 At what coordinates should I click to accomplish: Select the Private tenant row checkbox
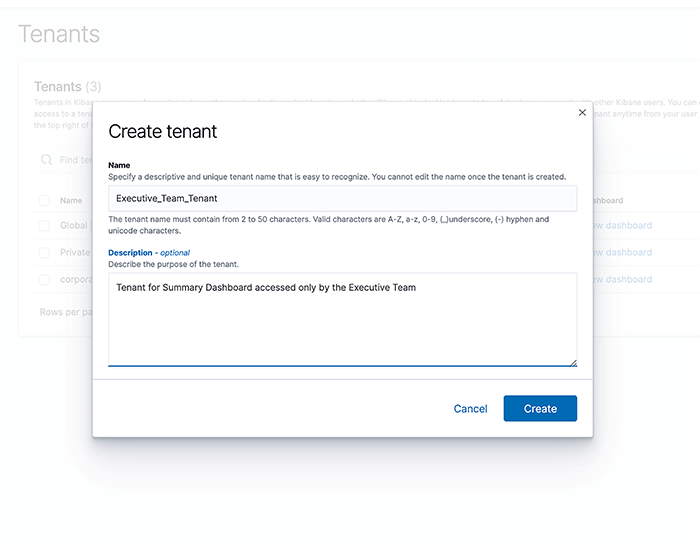pyautogui.click(x=44, y=253)
